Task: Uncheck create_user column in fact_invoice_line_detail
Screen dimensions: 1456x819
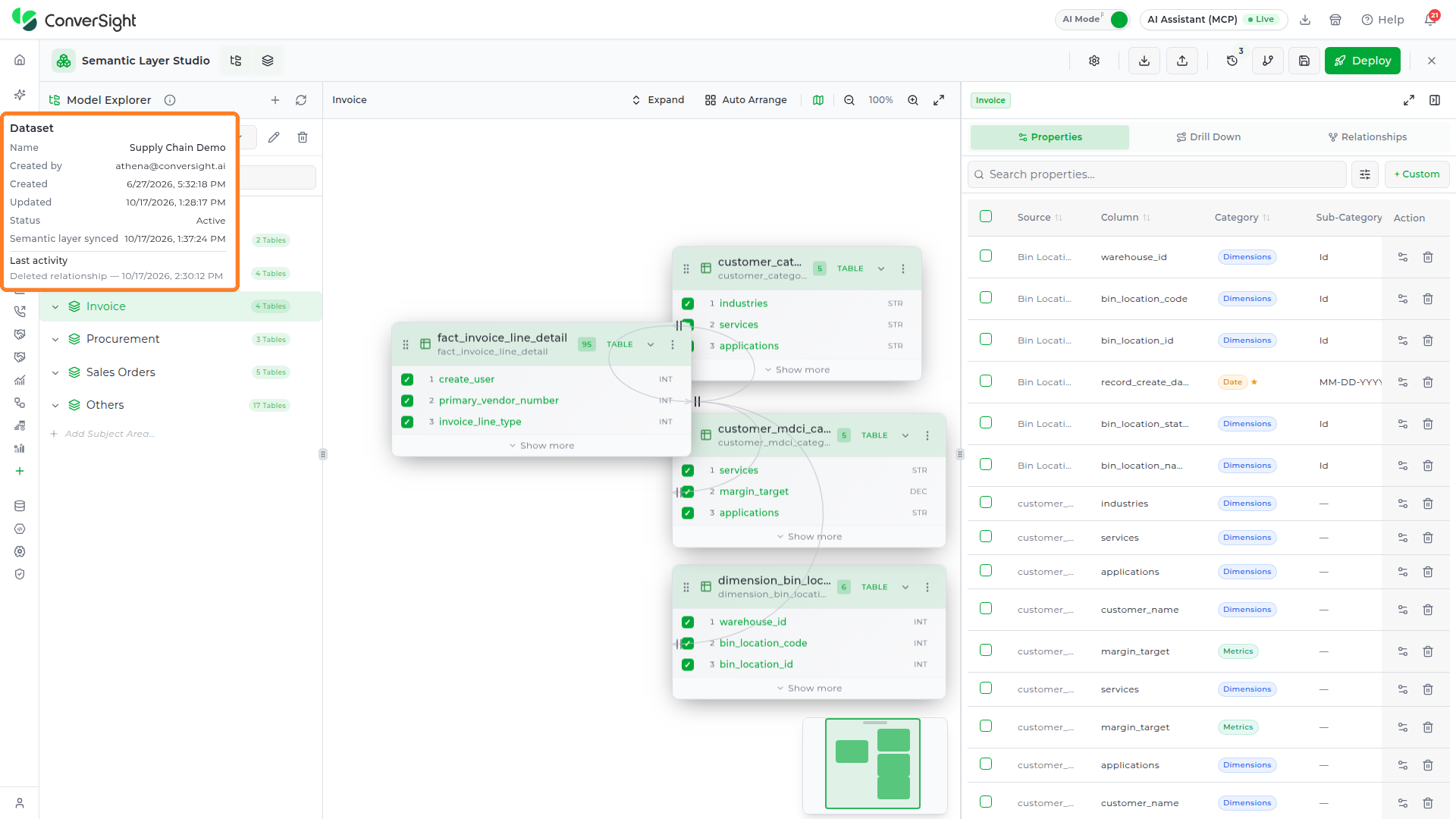Action: point(407,379)
